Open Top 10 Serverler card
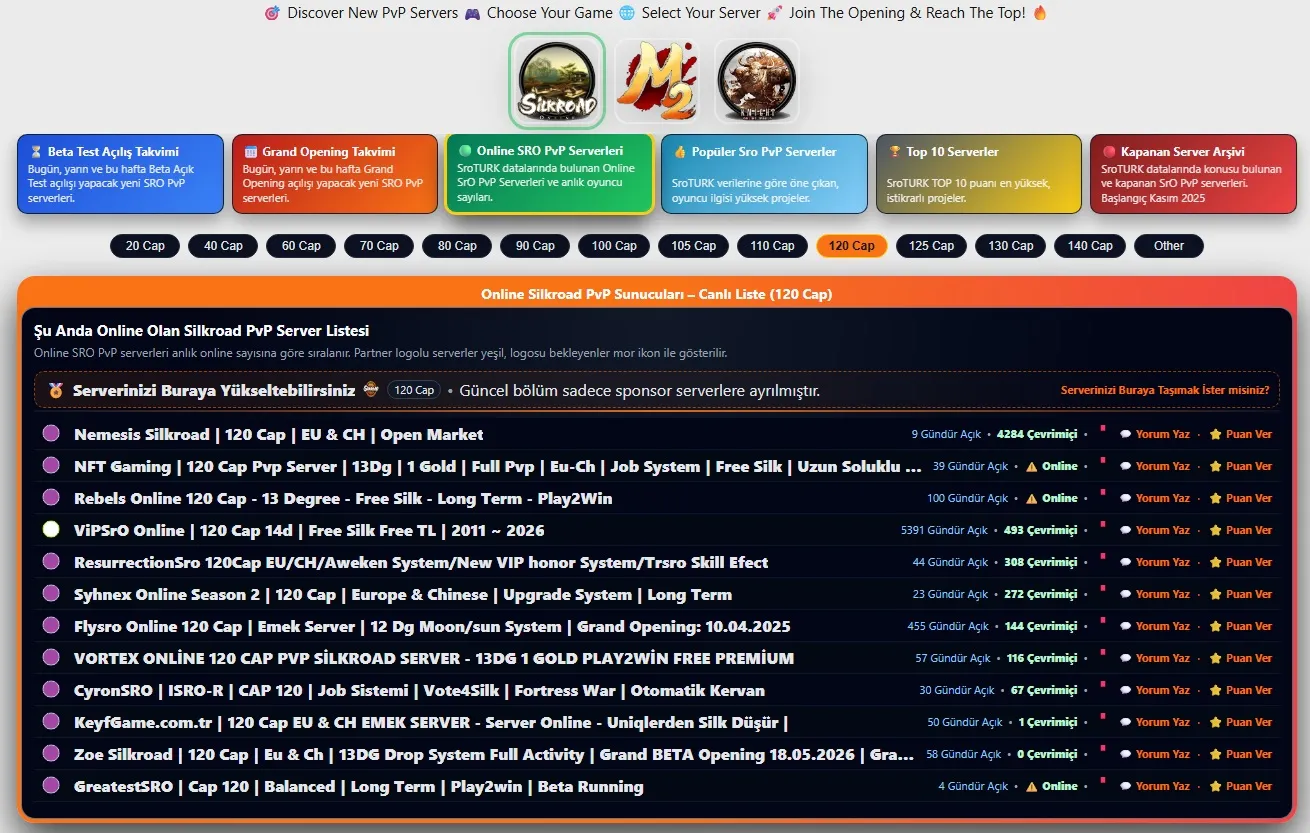 pos(979,174)
